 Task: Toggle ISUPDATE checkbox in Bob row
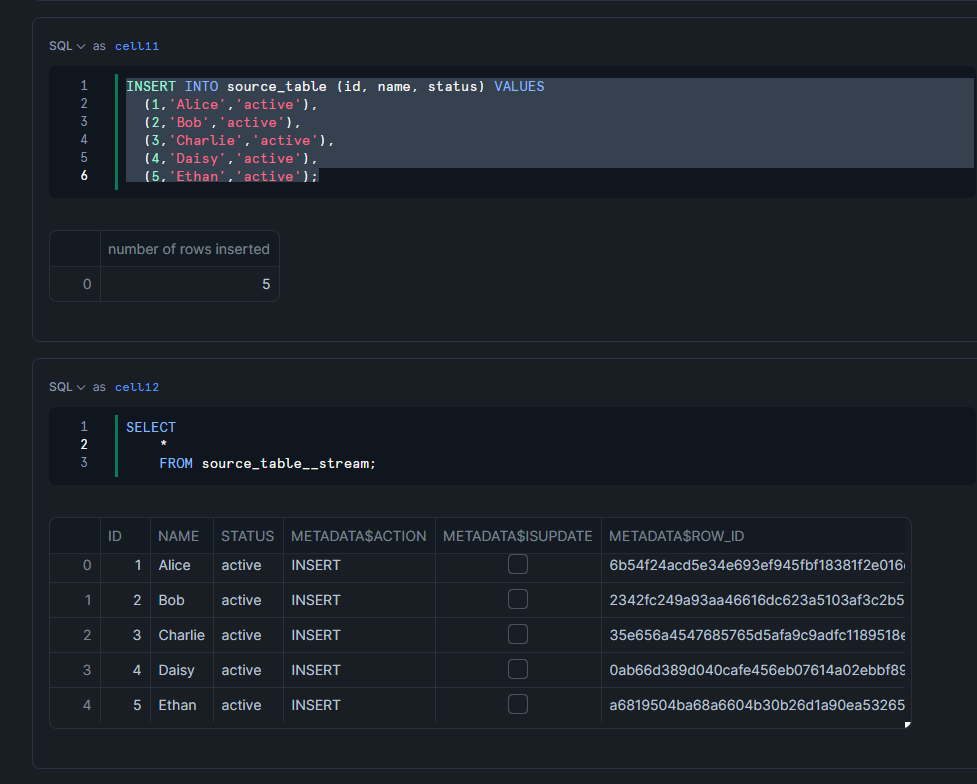click(x=518, y=600)
